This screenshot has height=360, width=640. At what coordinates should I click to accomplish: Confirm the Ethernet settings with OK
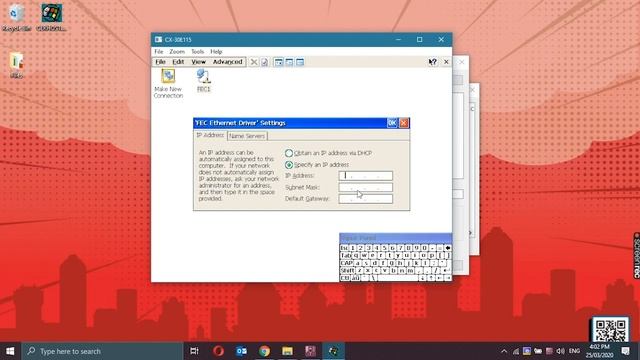pyautogui.click(x=392, y=123)
